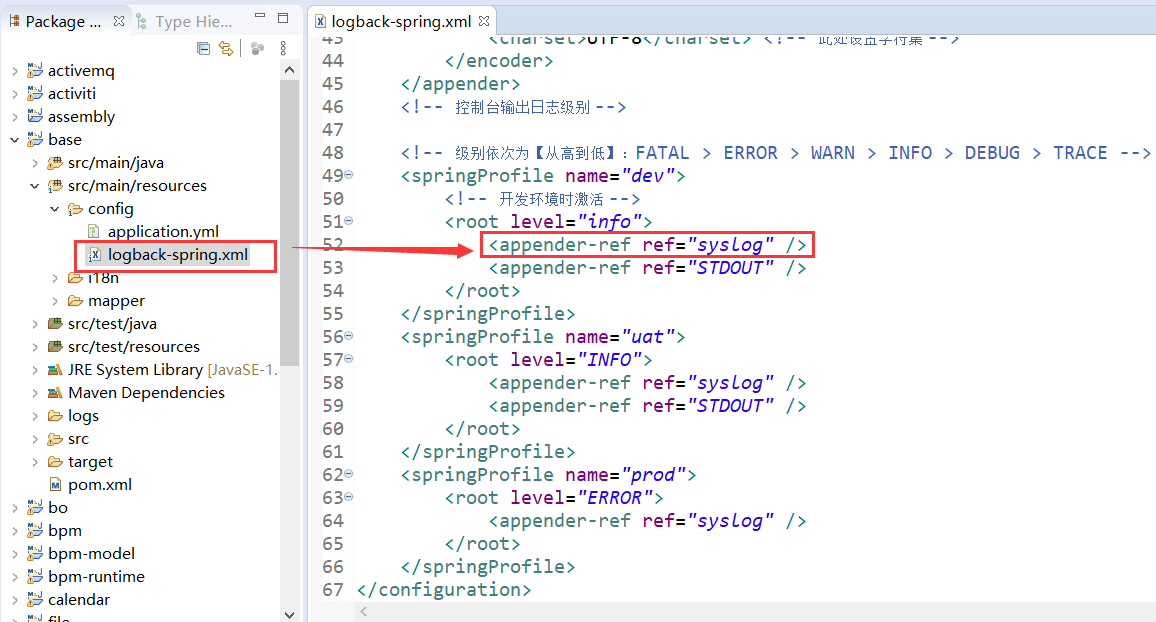The height and width of the screenshot is (622, 1156).
Task: Click editor horizontal scroll left arrow
Action: click(x=363, y=612)
